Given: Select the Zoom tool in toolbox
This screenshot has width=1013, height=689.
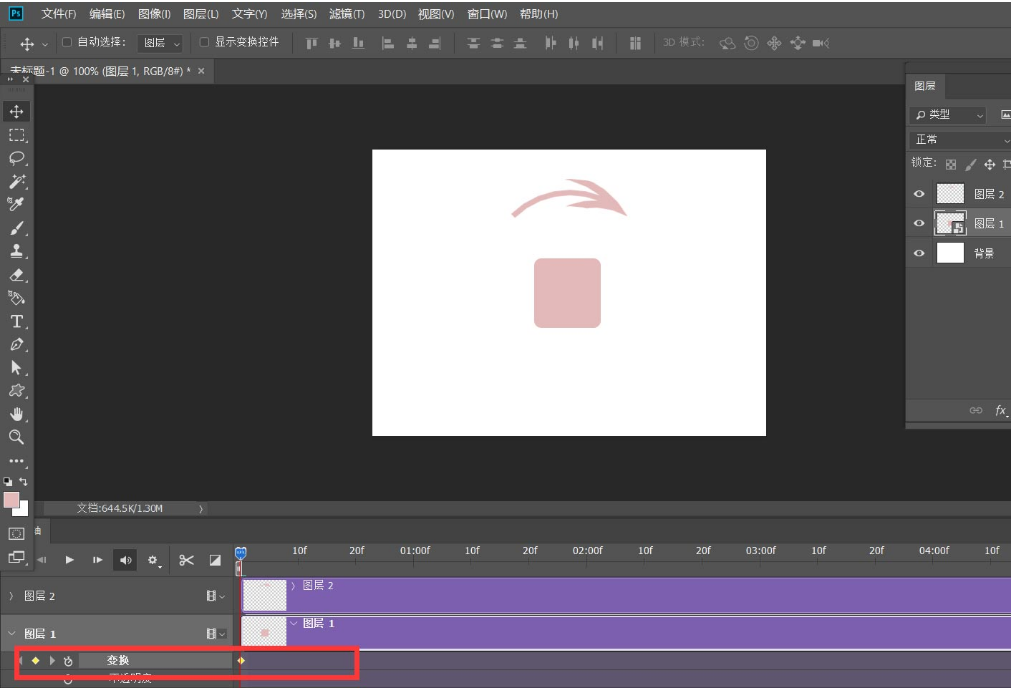Looking at the screenshot, I should click(17, 437).
